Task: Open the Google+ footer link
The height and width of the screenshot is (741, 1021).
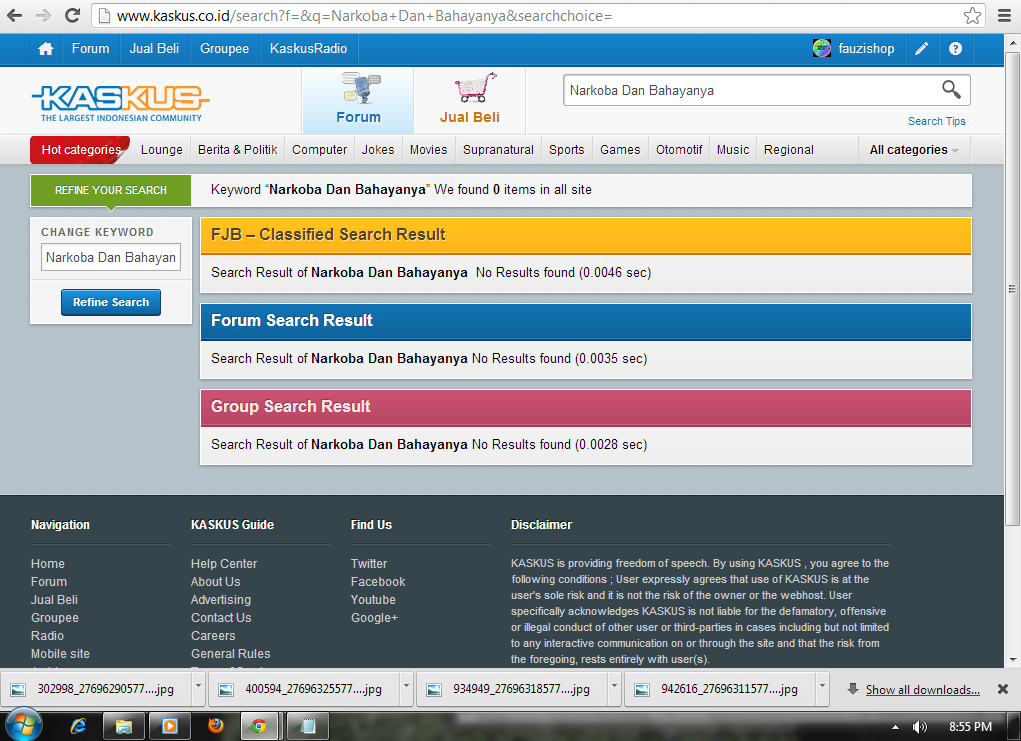Action: [374, 618]
